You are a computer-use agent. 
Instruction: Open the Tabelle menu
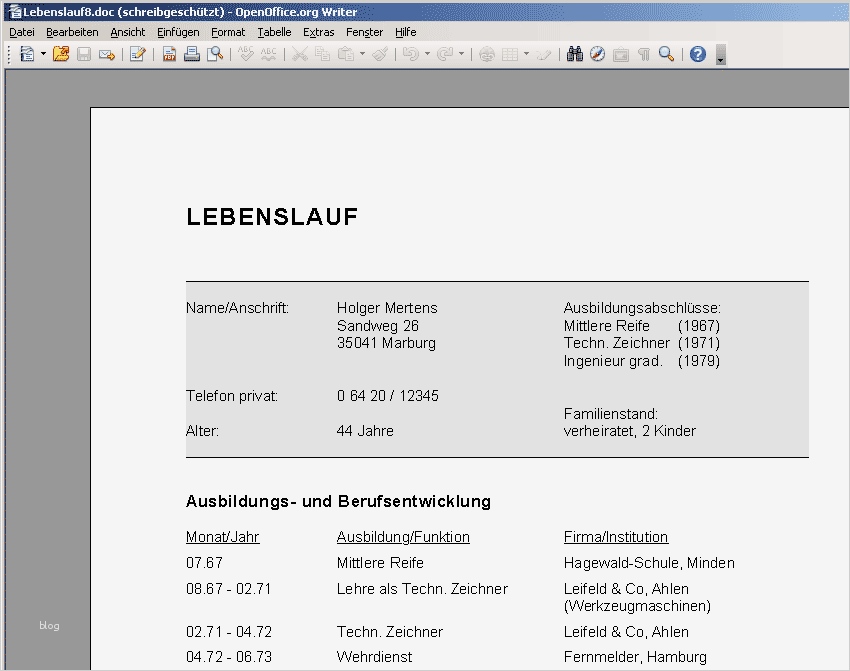(x=274, y=32)
